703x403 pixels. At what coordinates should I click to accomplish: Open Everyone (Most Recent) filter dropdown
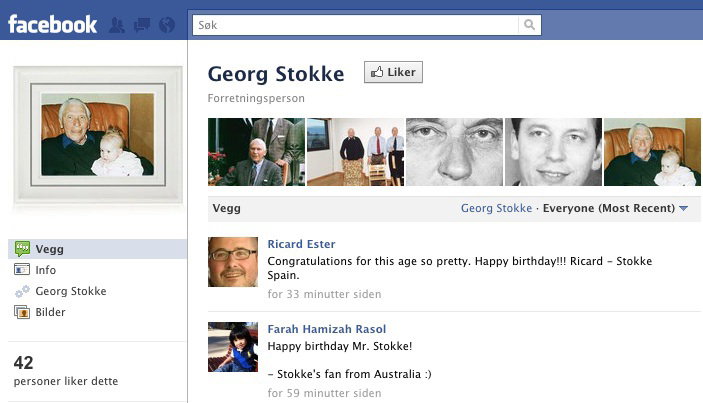[x=615, y=208]
